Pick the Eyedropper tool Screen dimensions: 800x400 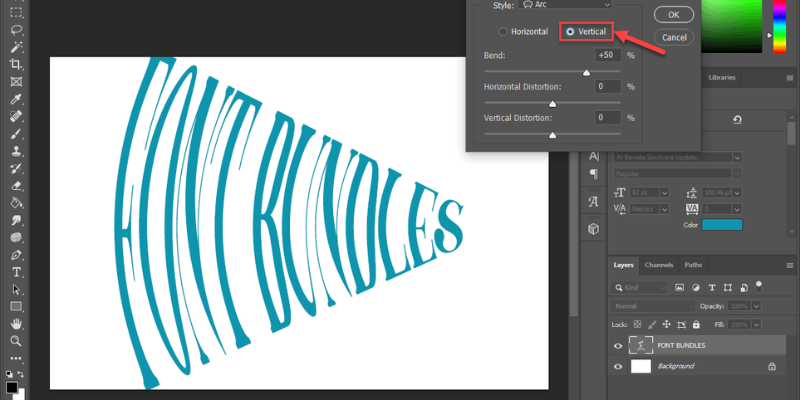point(16,99)
